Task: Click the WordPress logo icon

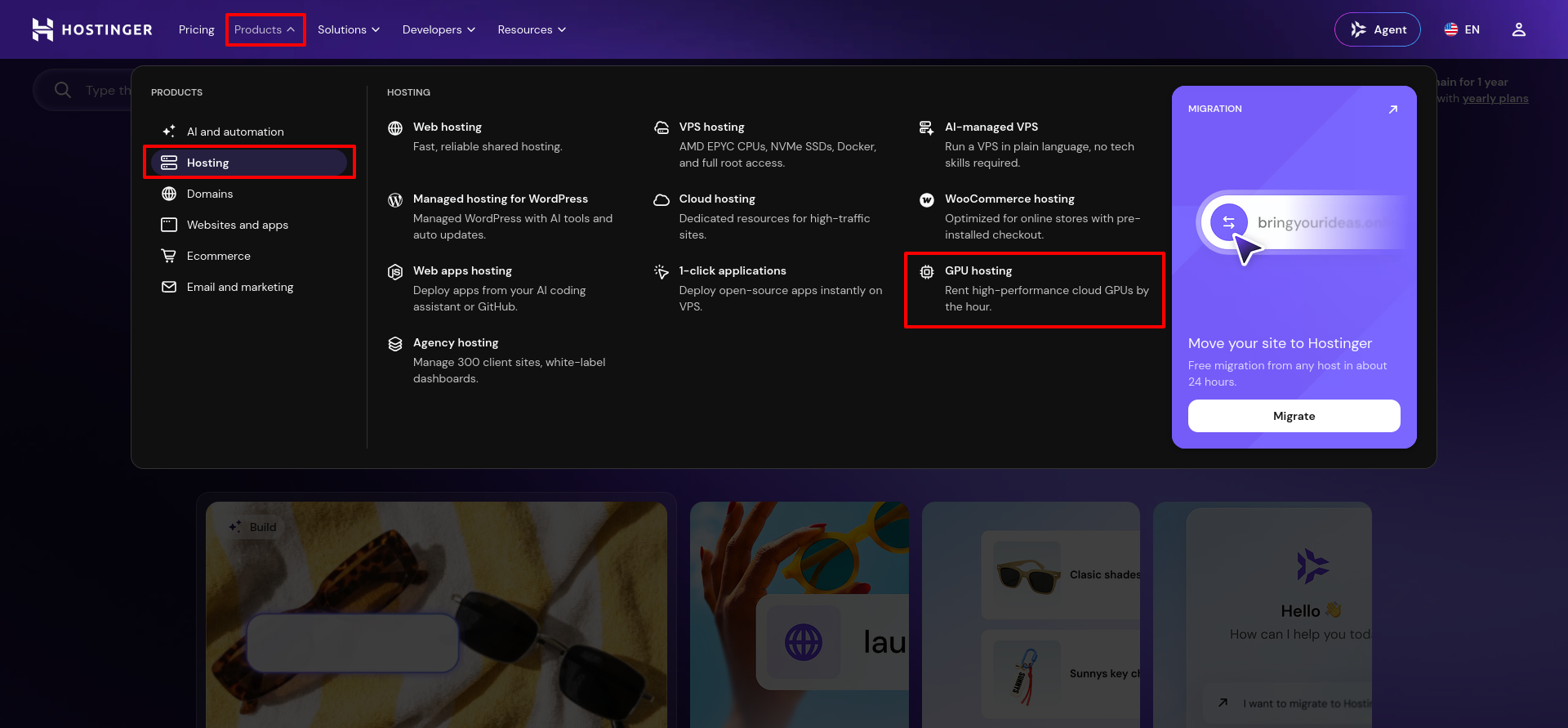Action: 395,200
